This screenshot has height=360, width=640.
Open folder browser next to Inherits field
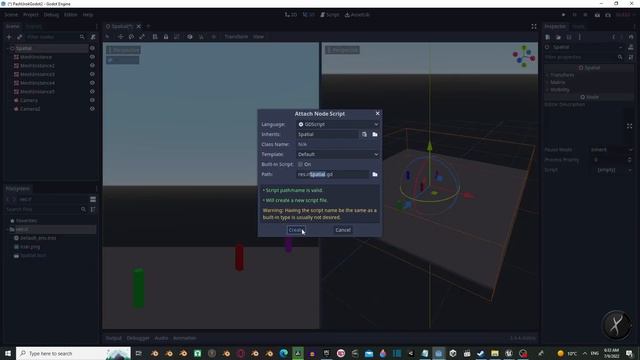(375, 134)
